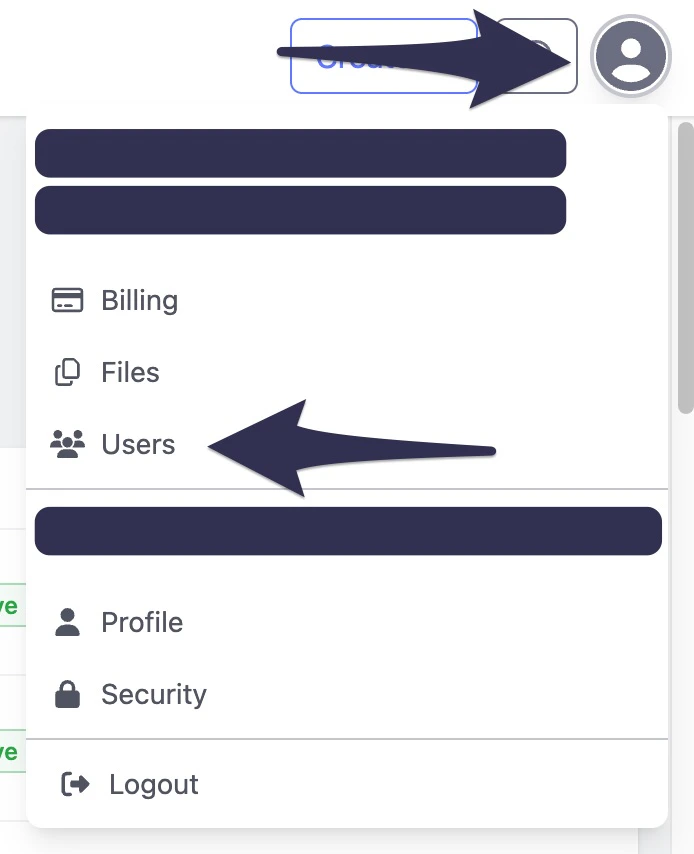The width and height of the screenshot is (694, 854).
Task: Open the account avatar menu
Action: [x=632, y=57]
